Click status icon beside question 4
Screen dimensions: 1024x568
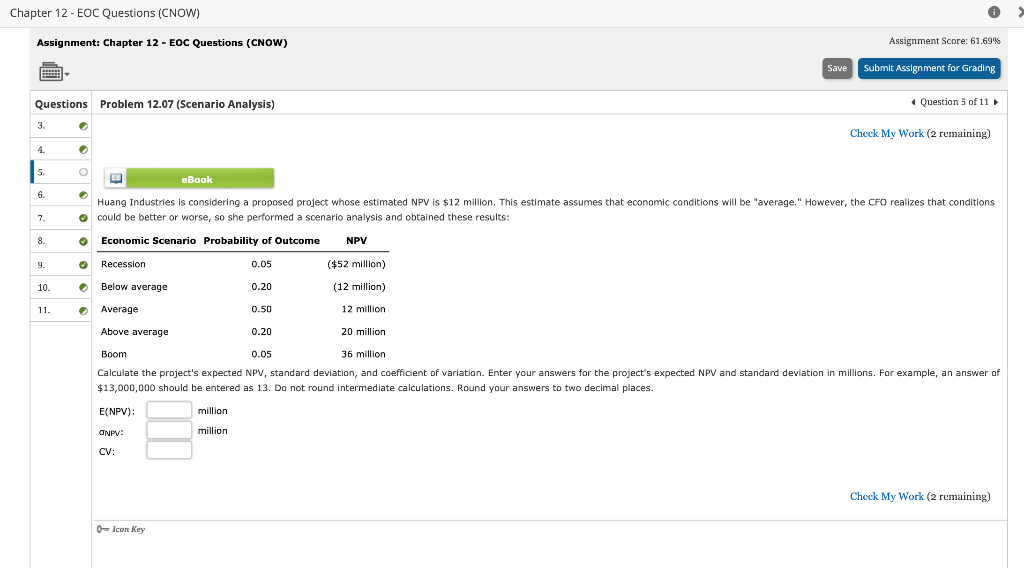point(83,150)
